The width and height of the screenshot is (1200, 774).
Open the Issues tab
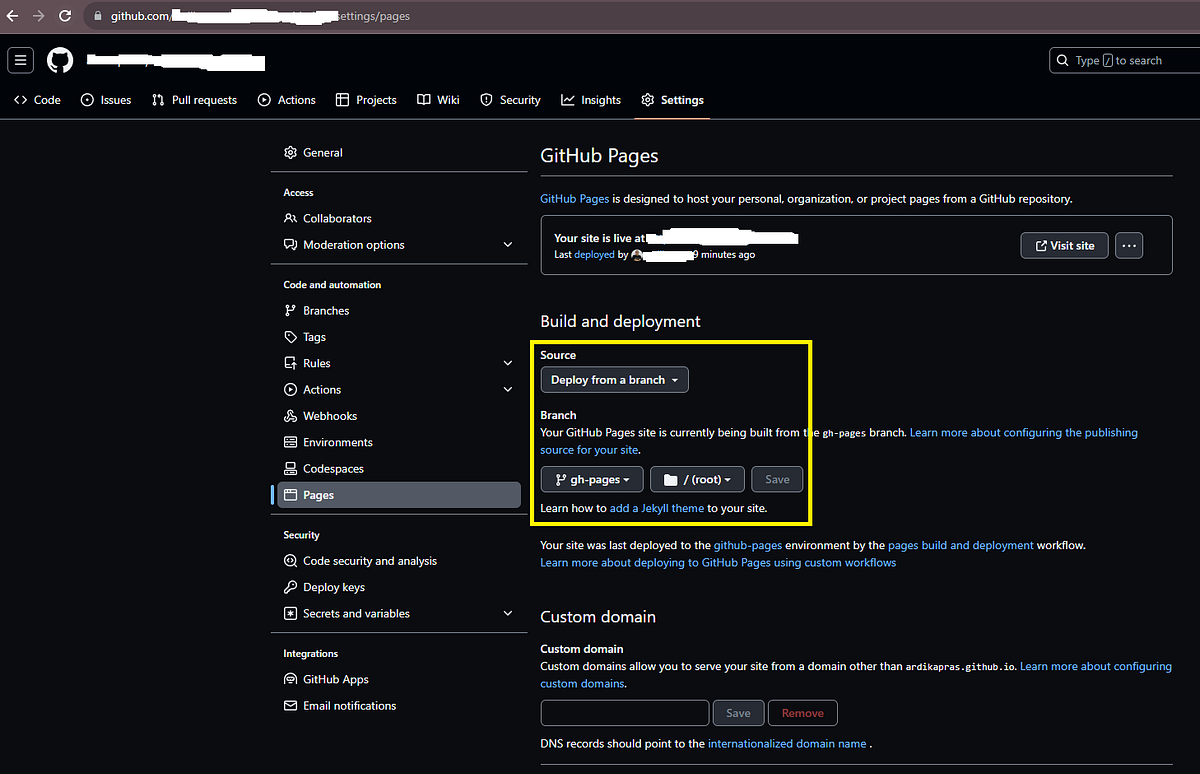tap(106, 100)
